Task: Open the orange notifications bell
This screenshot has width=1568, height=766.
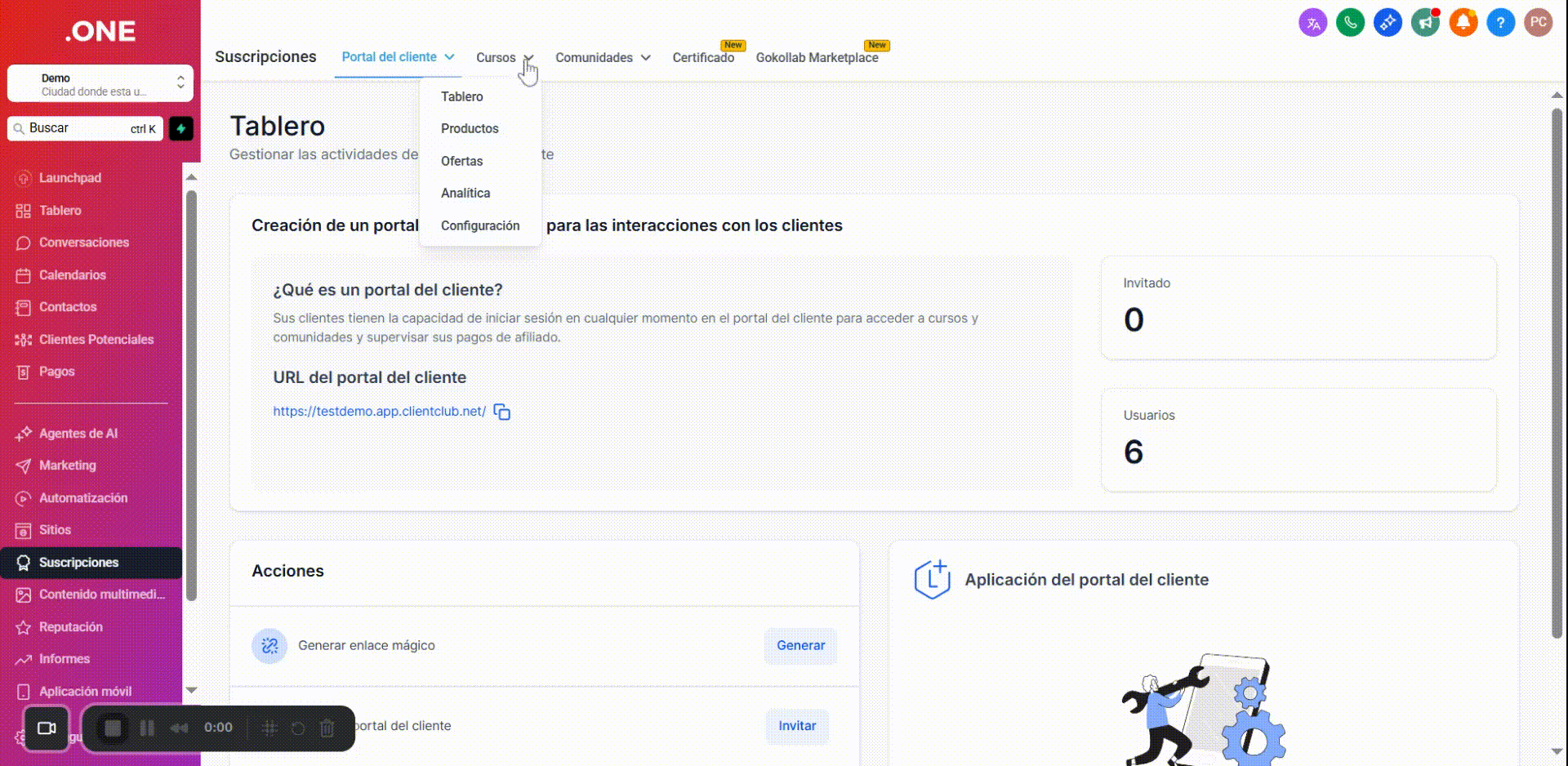Action: tap(1463, 23)
